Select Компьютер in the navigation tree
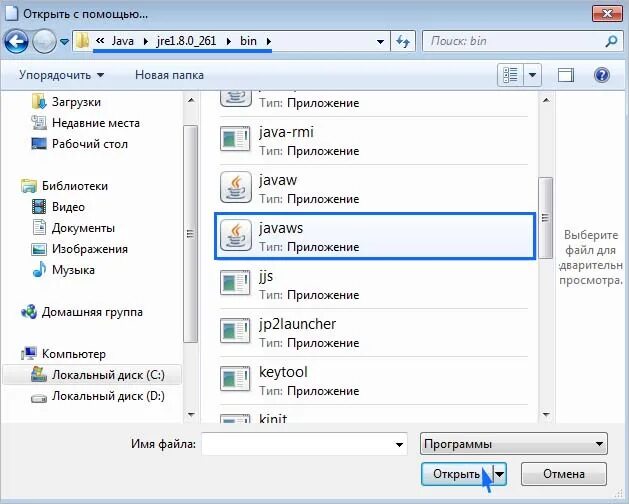Image resolution: width=629 pixels, height=504 pixels. tap(74, 354)
